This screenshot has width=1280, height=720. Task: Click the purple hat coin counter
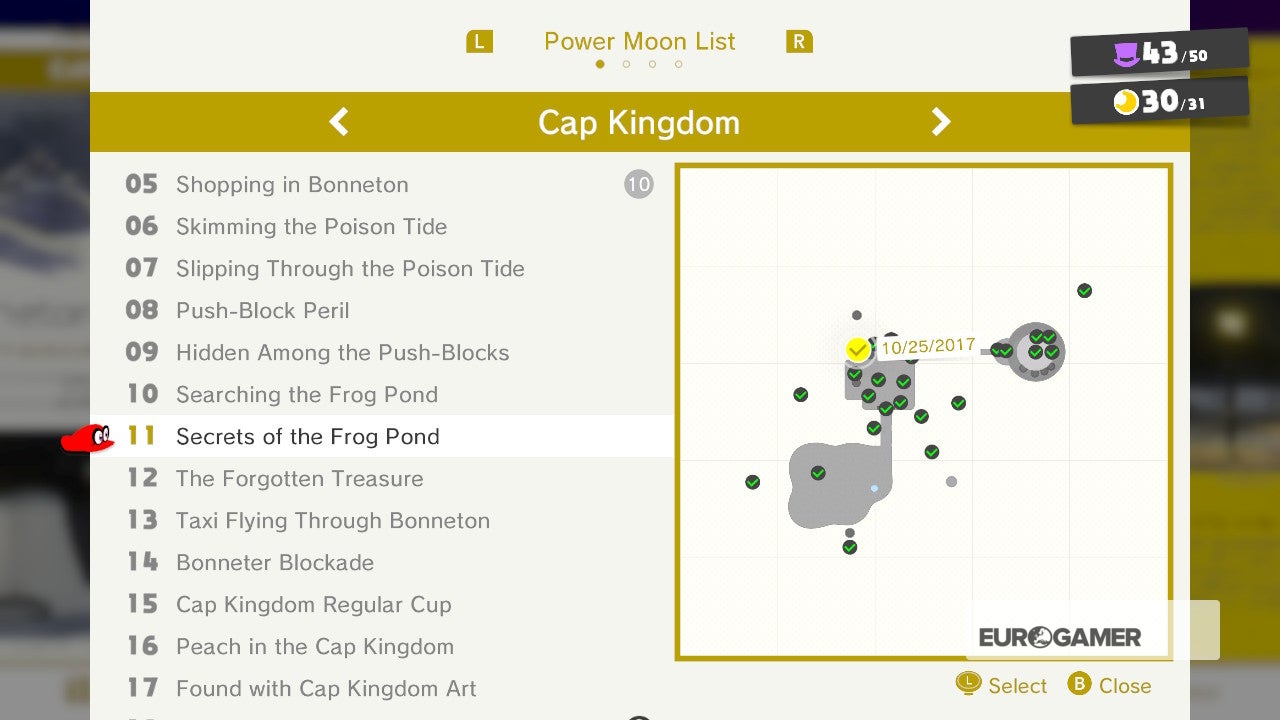click(x=1160, y=53)
